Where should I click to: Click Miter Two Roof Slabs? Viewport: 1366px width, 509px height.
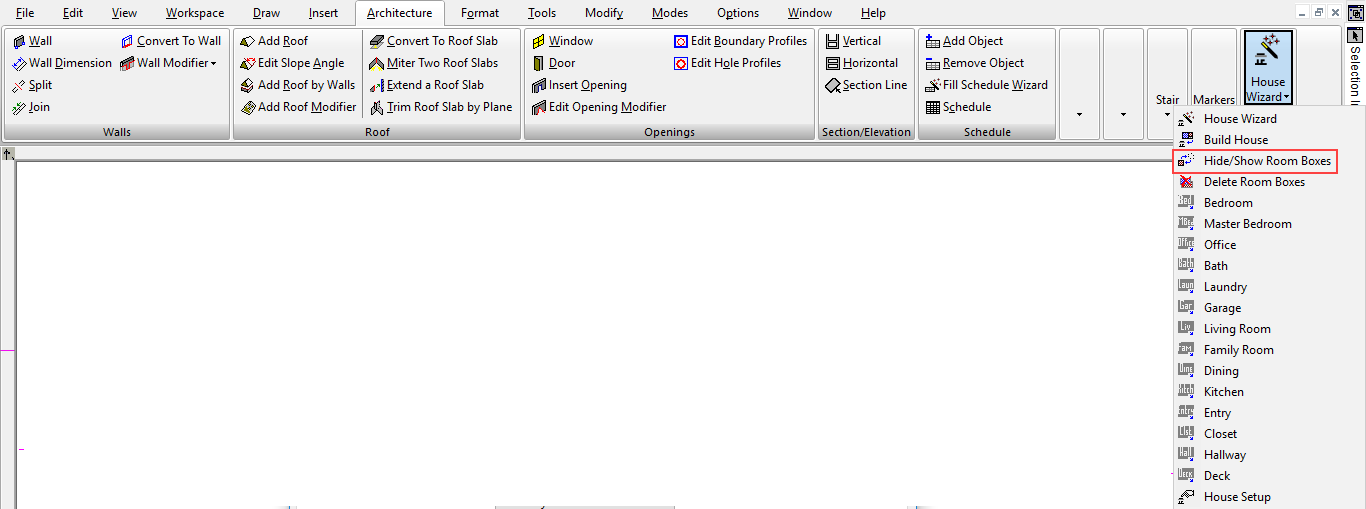click(434, 63)
